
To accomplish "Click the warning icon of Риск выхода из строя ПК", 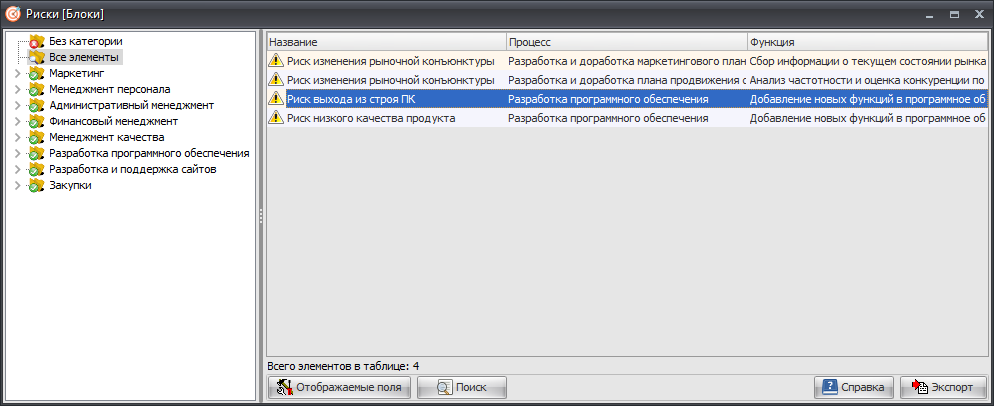I will pyautogui.click(x=276, y=99).
